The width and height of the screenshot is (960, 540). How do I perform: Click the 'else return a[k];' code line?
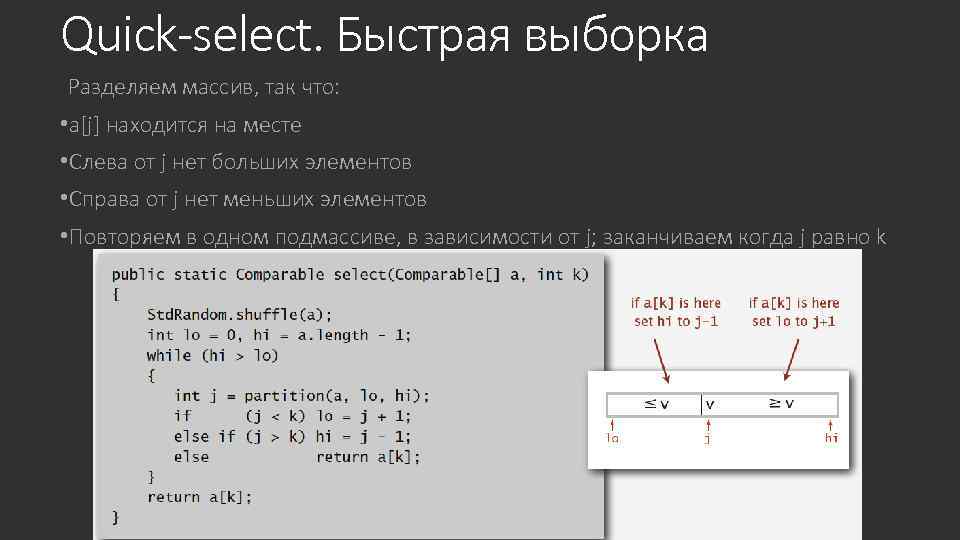tap(297, 457)
